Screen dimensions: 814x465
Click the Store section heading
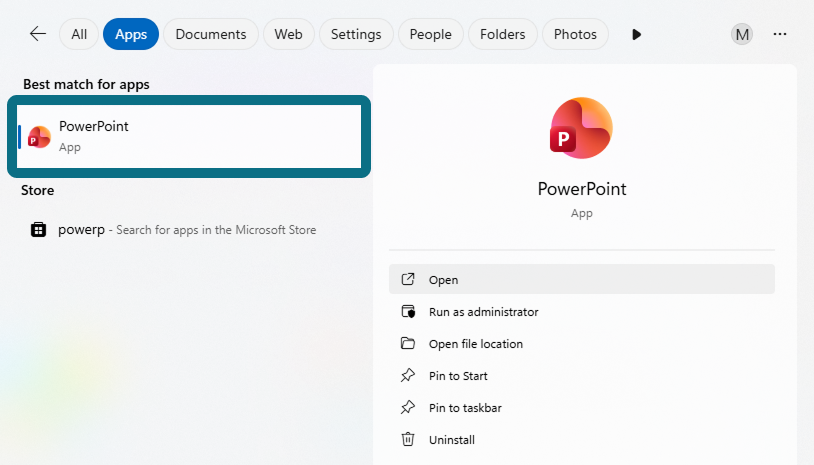[37, 190]
